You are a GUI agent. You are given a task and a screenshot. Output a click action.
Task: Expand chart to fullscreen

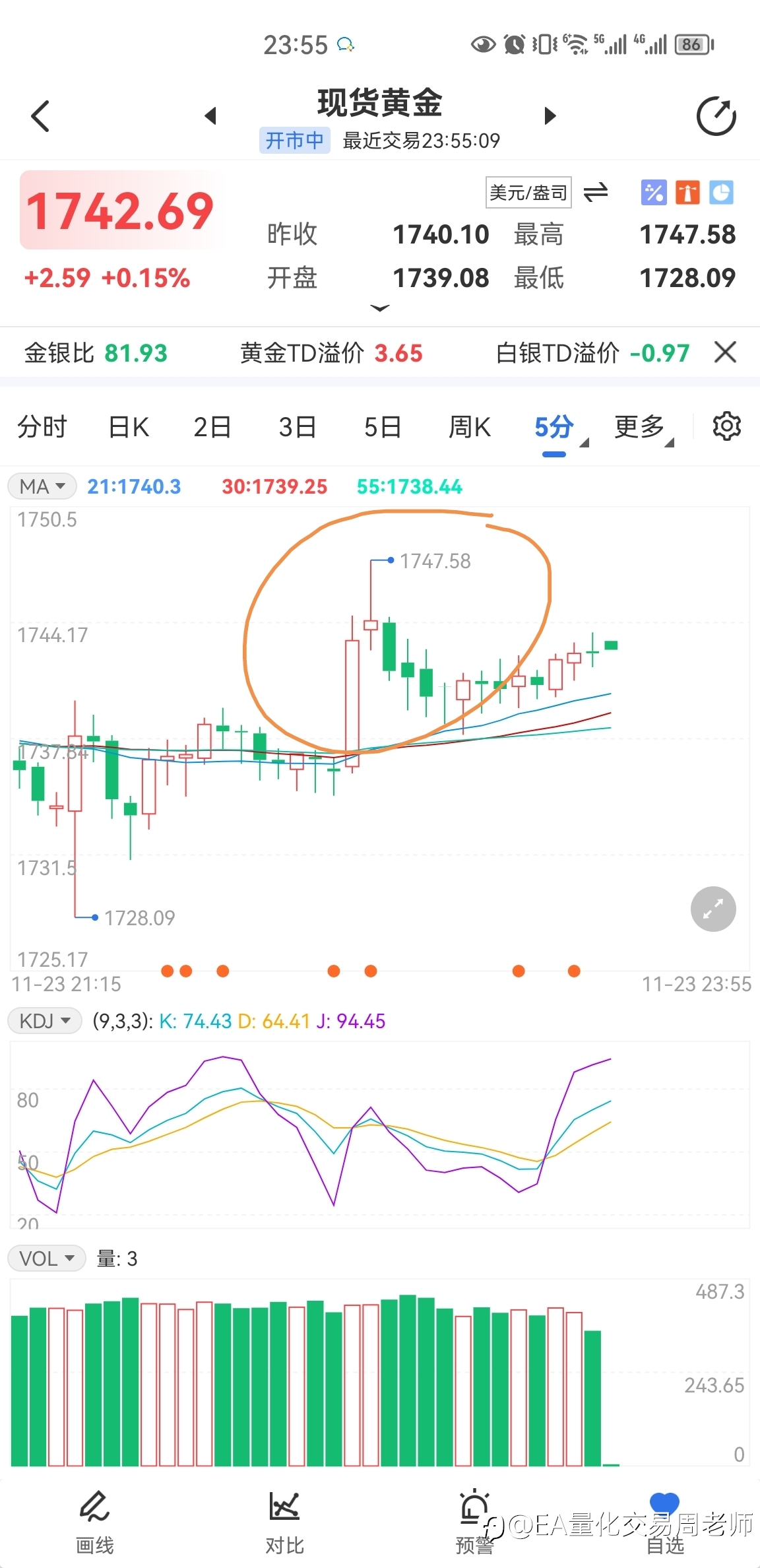713,909
